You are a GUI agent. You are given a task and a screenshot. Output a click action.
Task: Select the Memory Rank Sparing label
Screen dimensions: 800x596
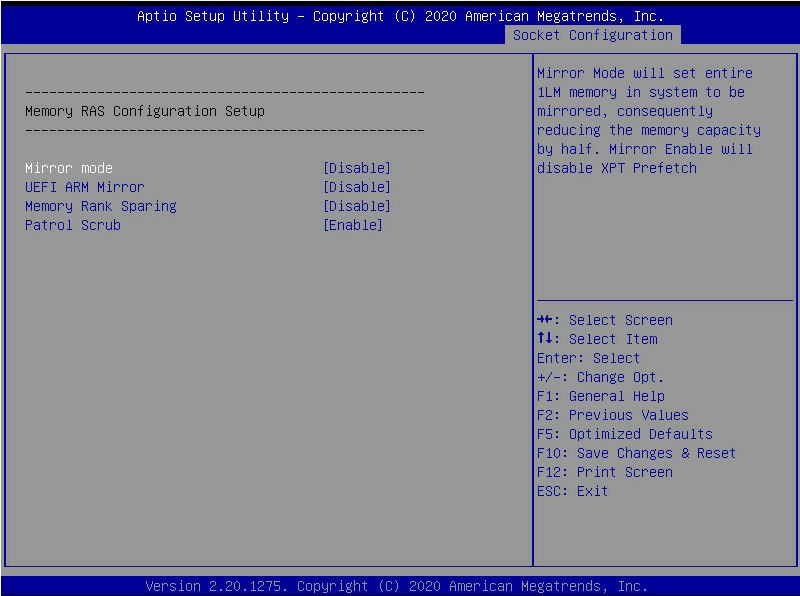[x=101, y=206]
